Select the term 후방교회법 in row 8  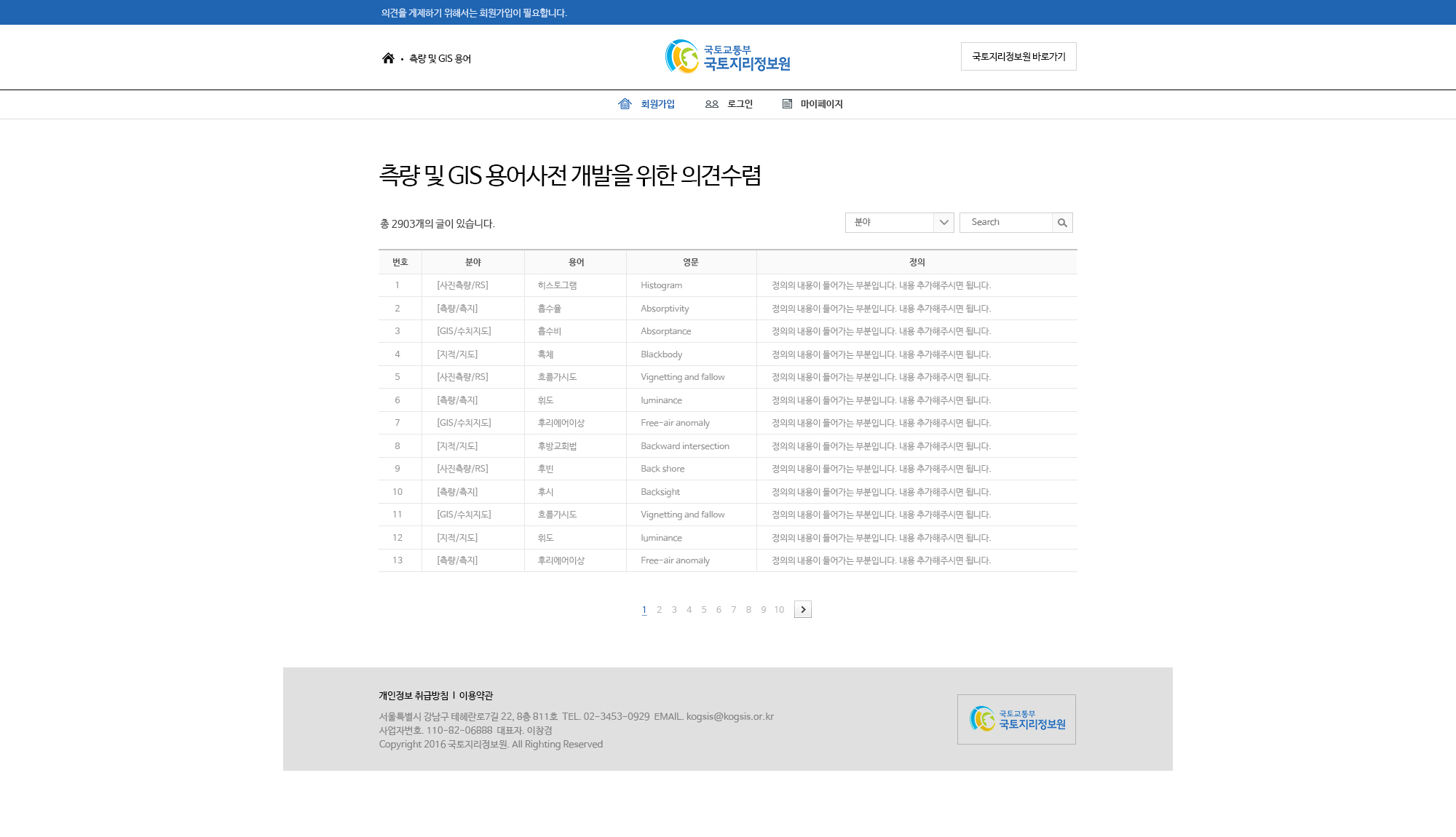click(x=557, y=446)
